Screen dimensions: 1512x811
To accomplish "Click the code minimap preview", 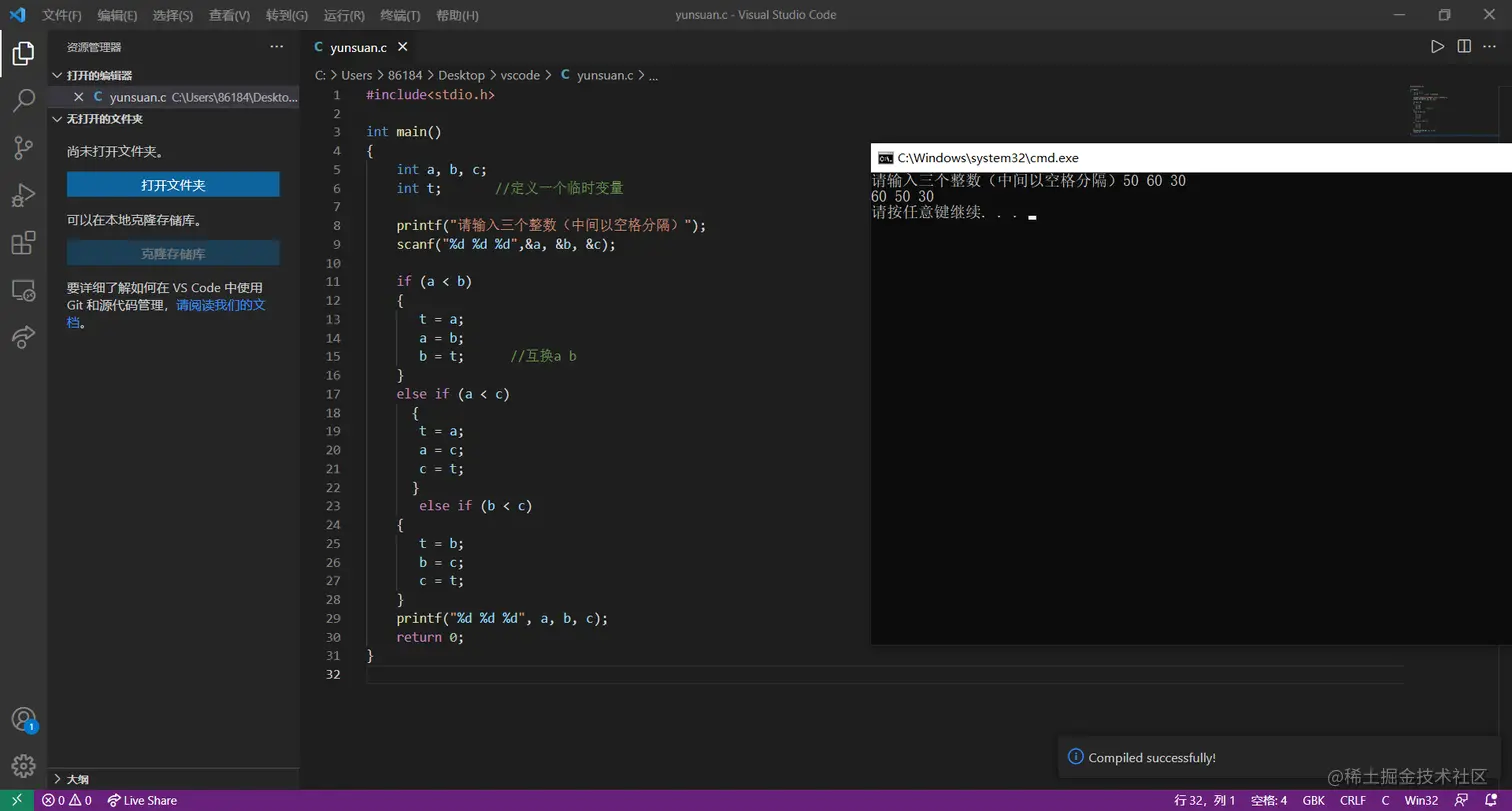I will point(1431,110).
